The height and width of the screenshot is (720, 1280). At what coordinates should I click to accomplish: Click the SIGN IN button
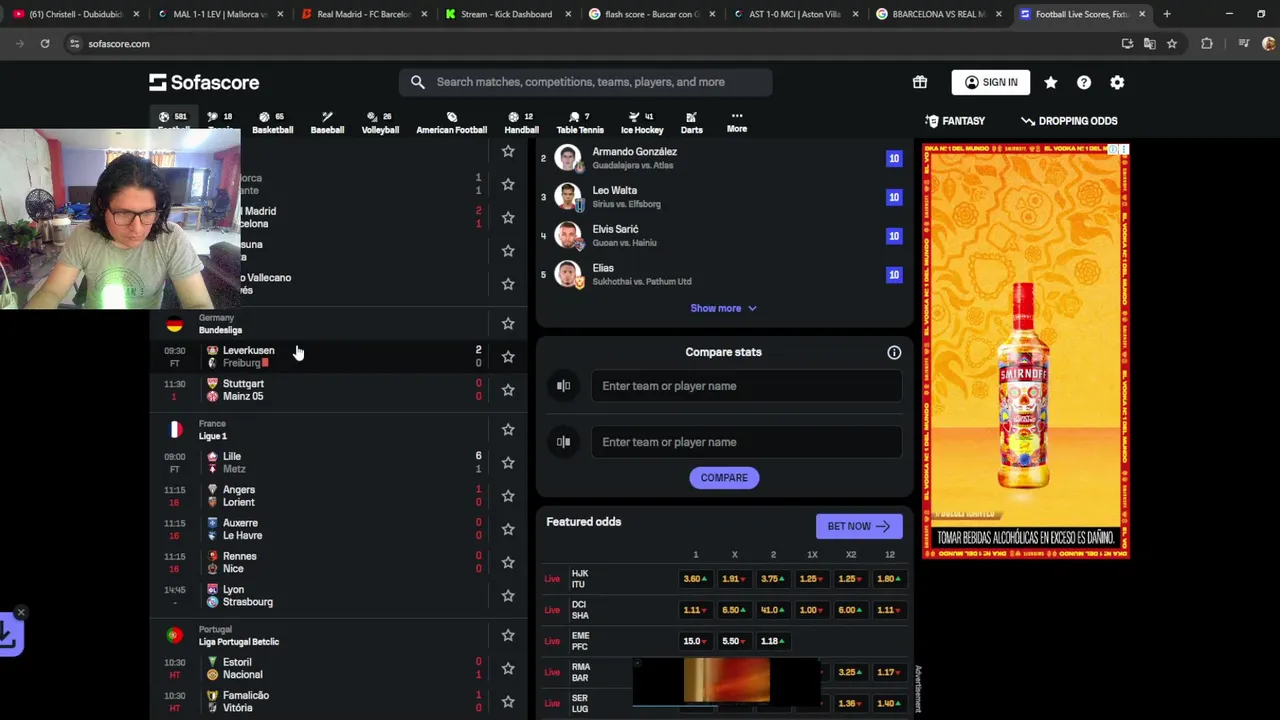coord(991,82)
